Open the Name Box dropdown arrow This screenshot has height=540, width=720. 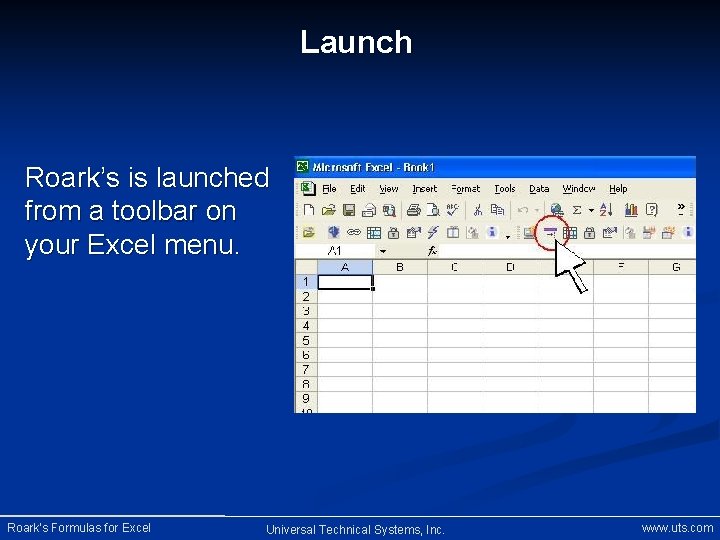[x=382, y=251]
